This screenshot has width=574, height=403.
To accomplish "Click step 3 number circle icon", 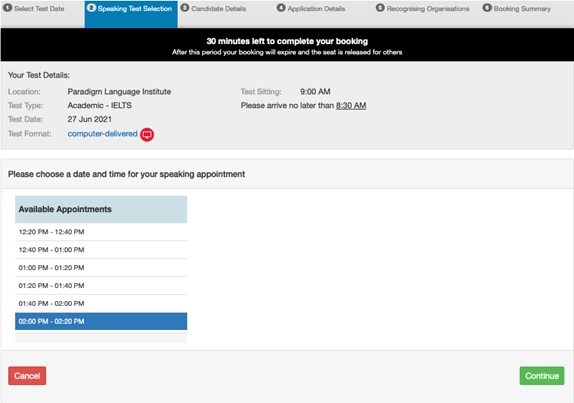I will 185,8.
